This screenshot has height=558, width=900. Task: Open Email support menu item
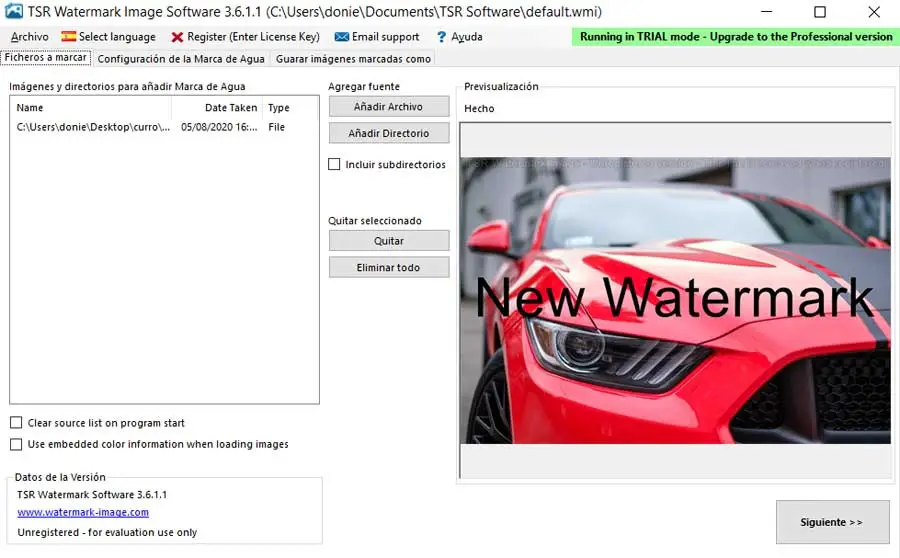click(x=386, y=37)
